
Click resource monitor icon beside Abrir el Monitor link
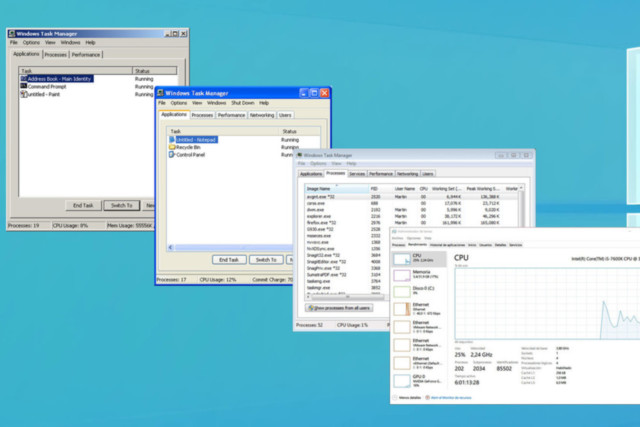427,397
